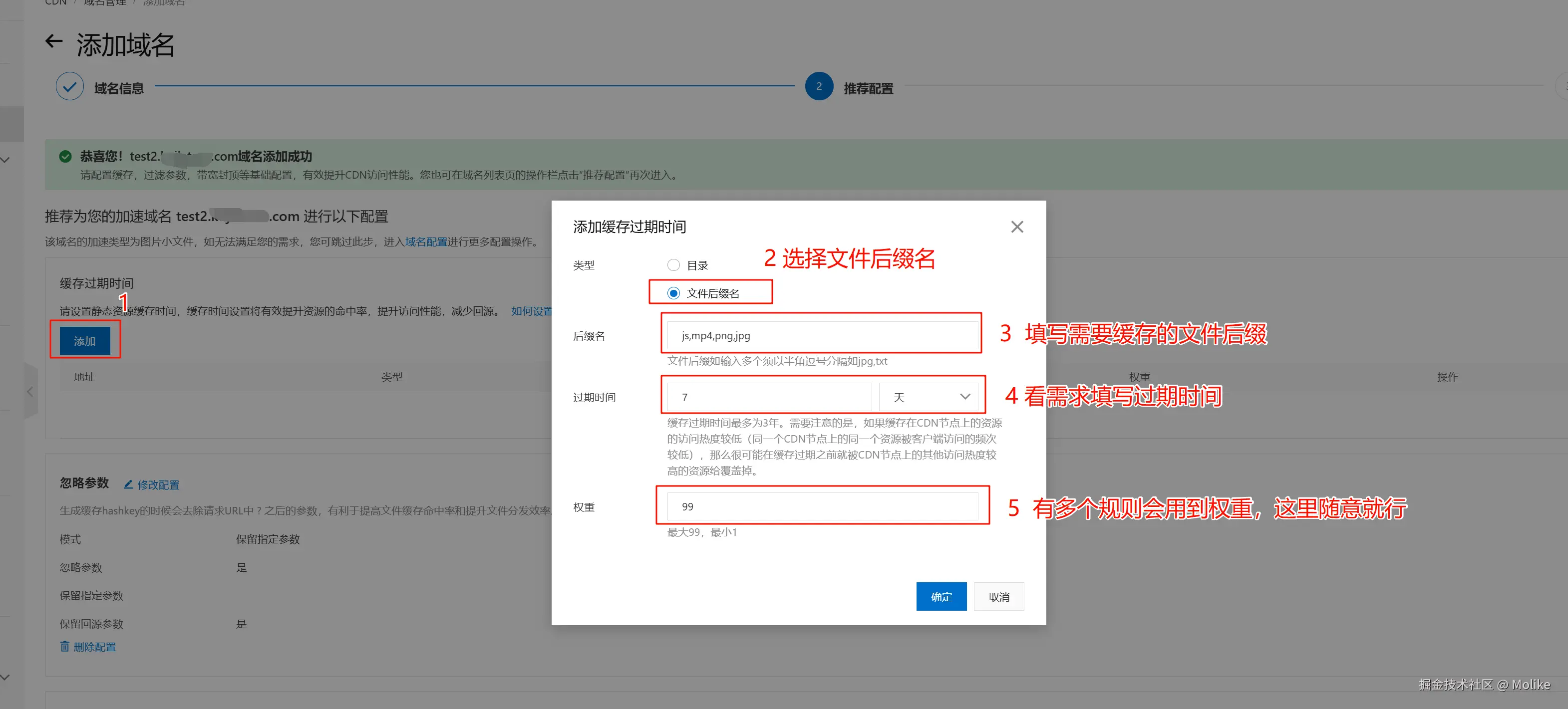Click the 后缀名 input containing js,mp4,png,jpg
Screen dimensions: 1568x709
click(822, 335)
